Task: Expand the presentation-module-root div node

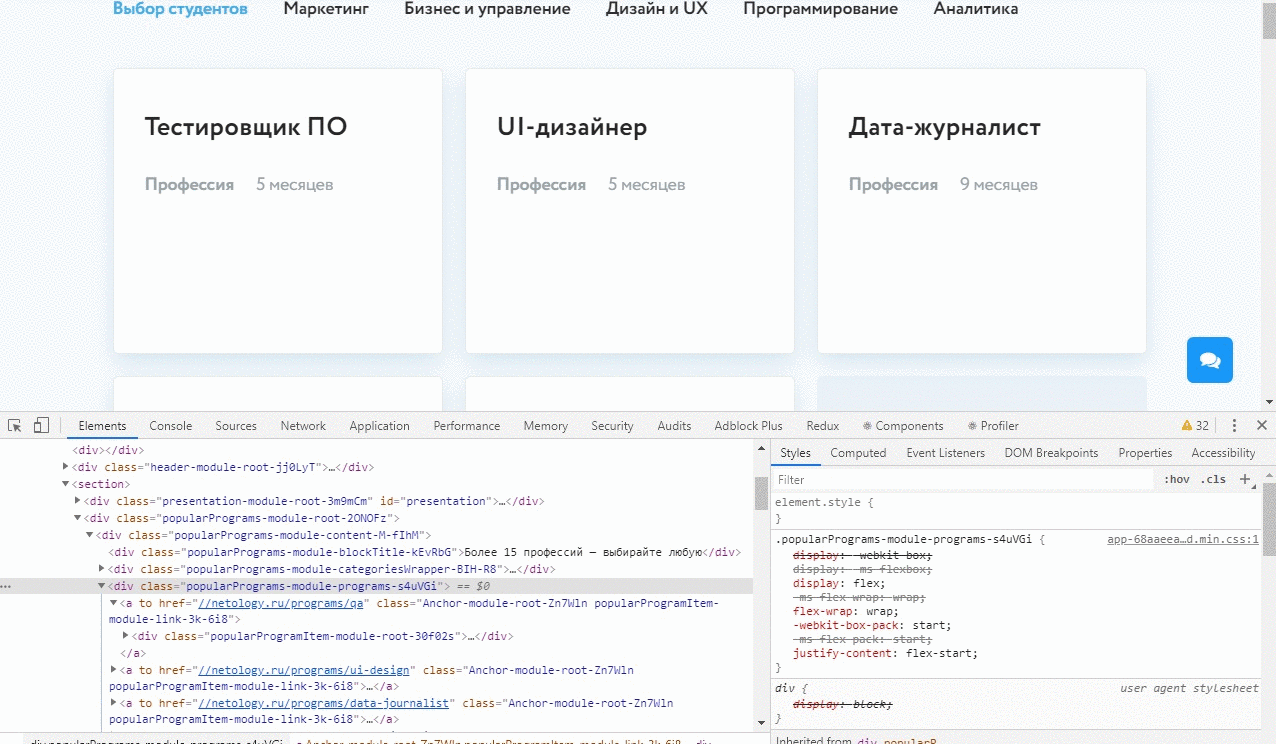Action: pyautogui.click(x=78, y=501)
